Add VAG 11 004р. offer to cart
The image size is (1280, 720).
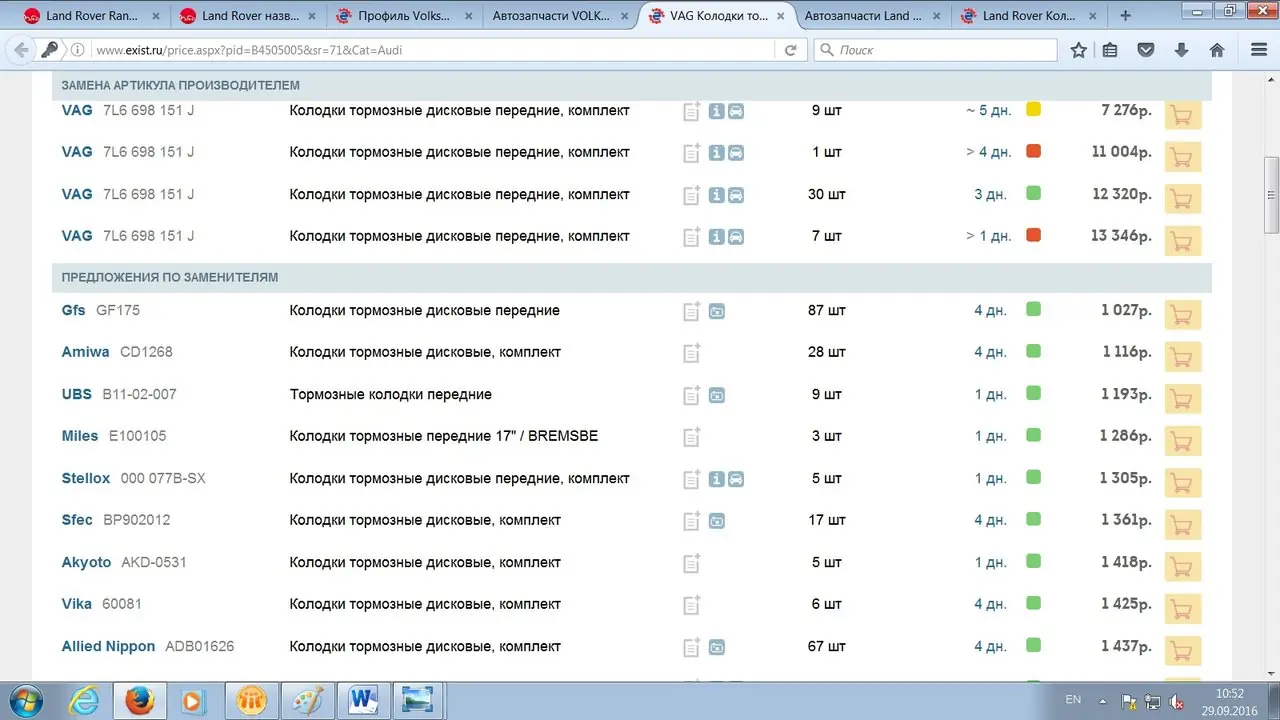click(x=1183, y=156)
